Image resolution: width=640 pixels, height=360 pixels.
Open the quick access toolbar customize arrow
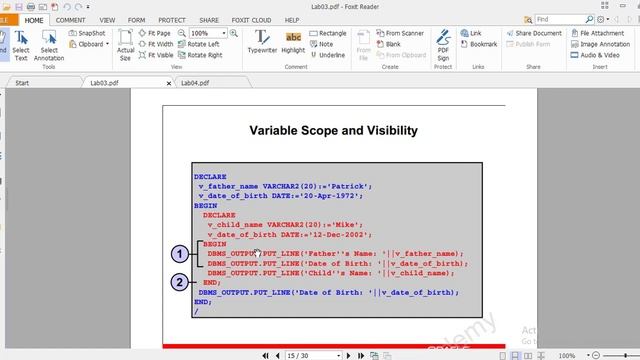pyautogui.click(x=88, y=7)
